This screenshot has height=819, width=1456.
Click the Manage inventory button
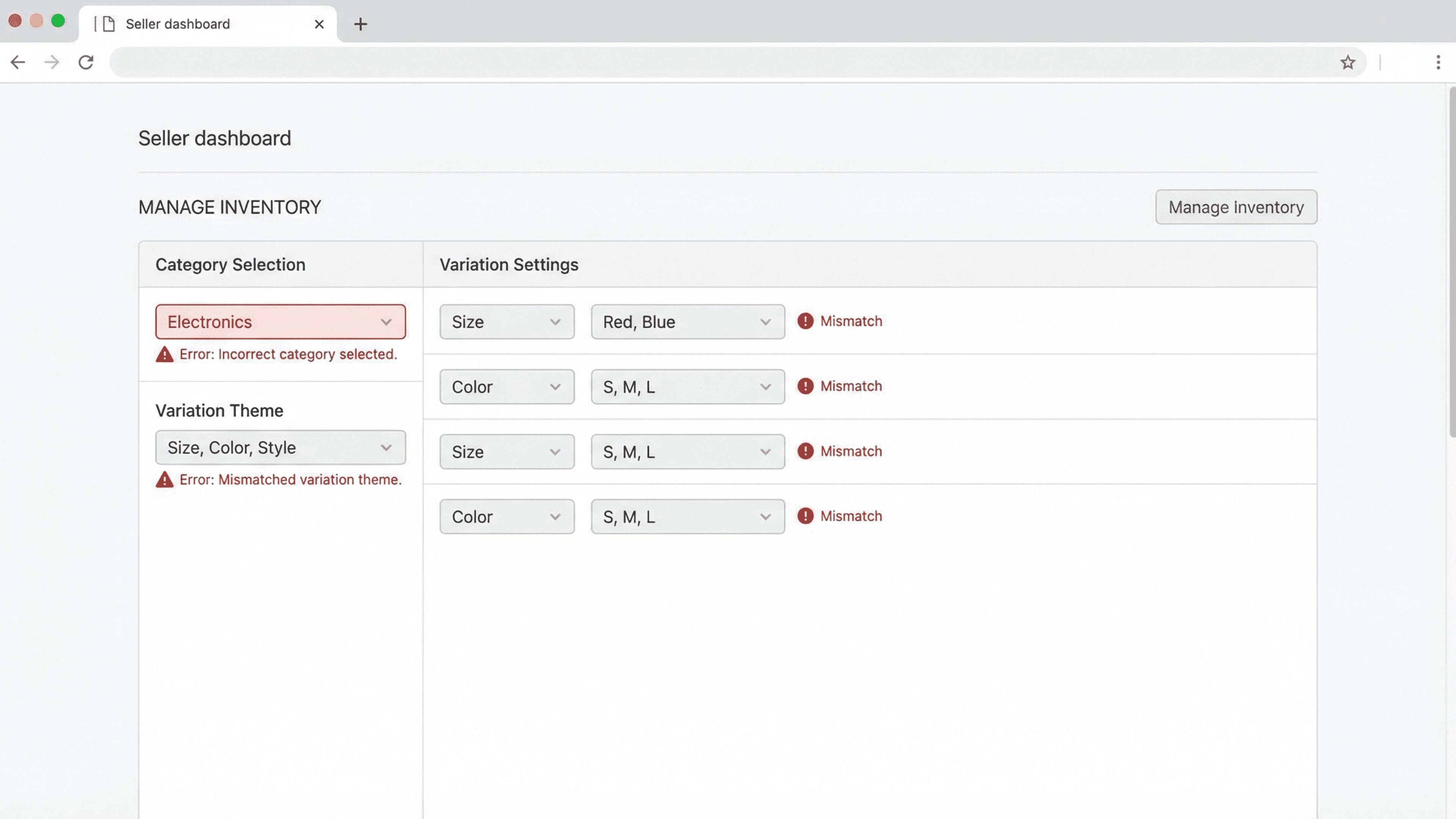(x=1236, y=207)
